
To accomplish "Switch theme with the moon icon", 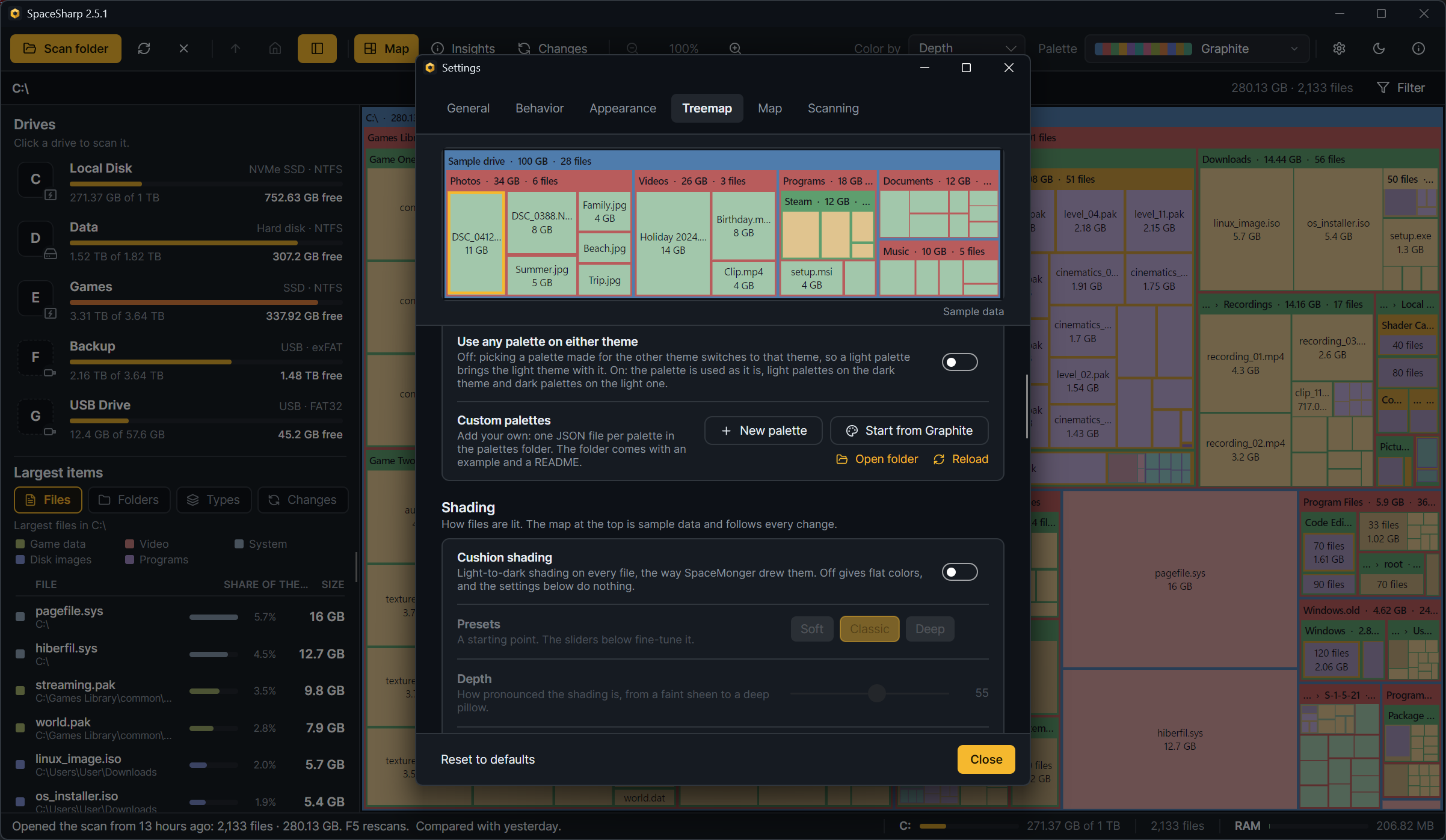I will click(1379, 49).
